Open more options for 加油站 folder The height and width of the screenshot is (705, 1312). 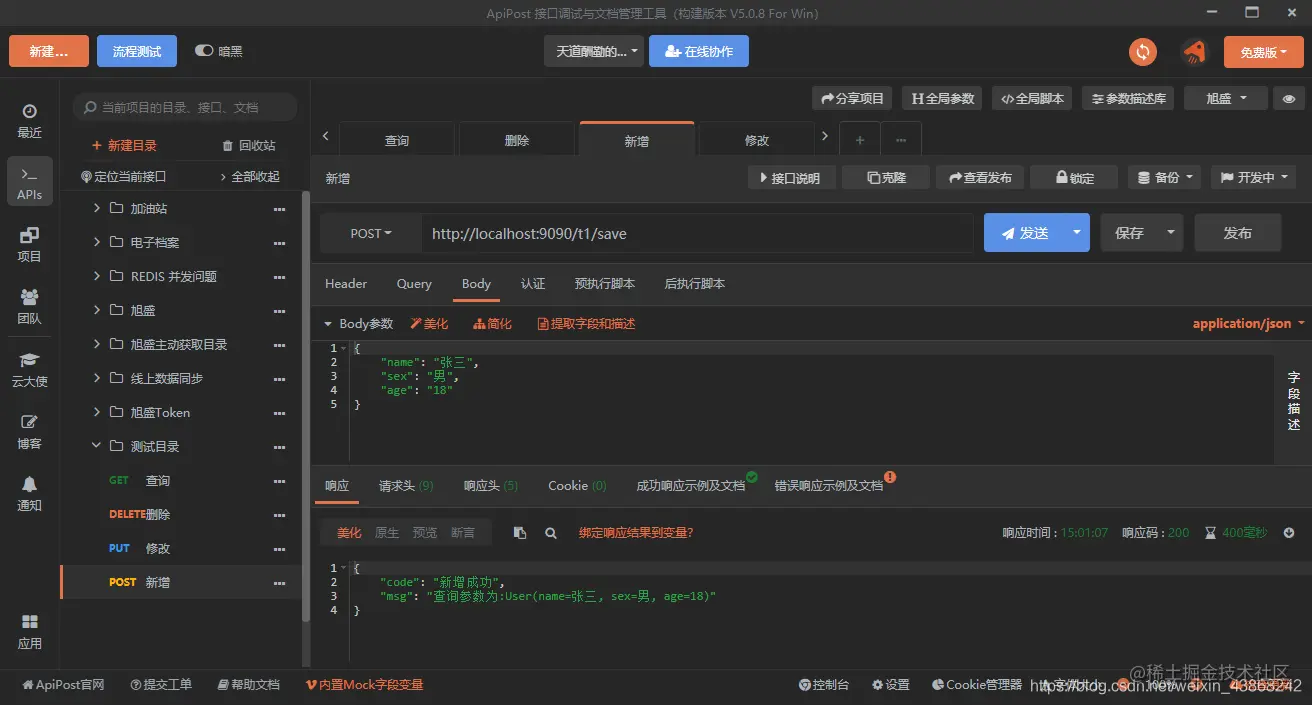(x=280, y=209)
